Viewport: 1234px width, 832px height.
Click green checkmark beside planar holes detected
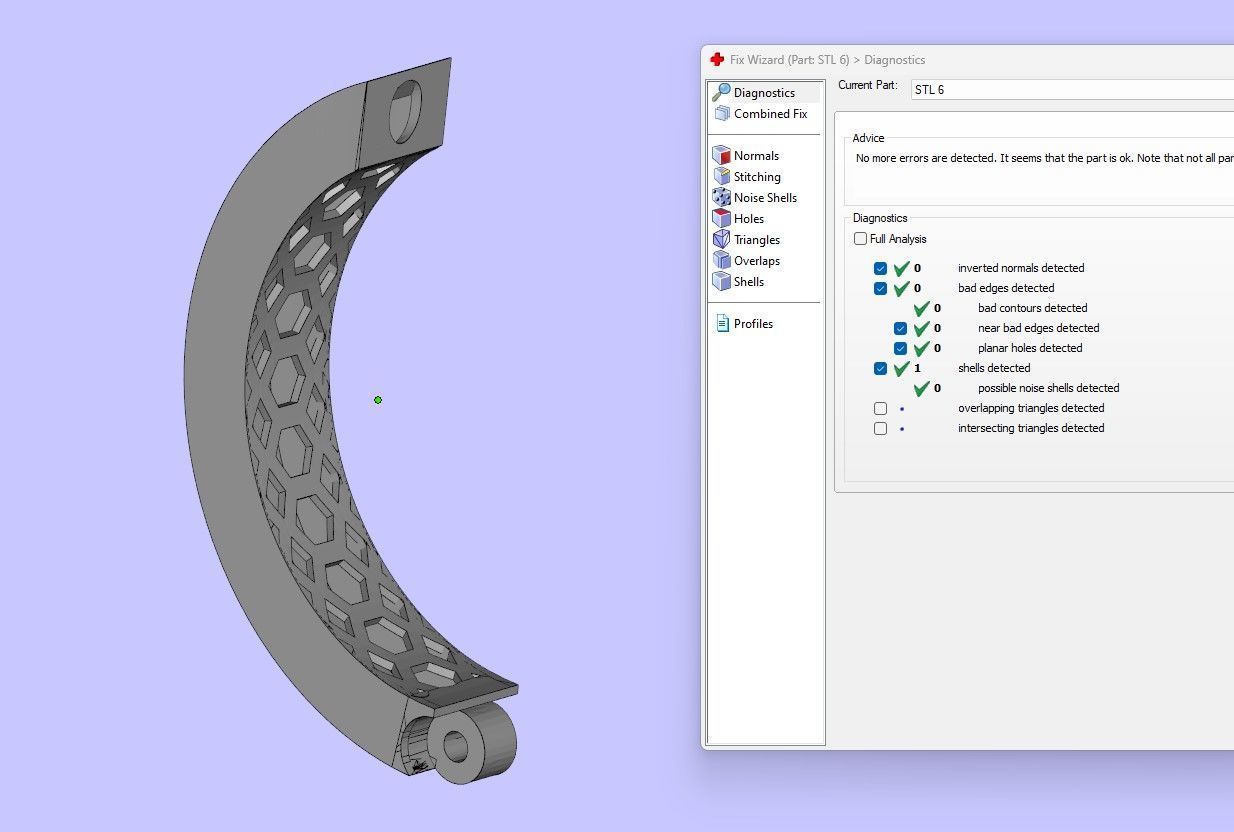(x=921, y=348)
